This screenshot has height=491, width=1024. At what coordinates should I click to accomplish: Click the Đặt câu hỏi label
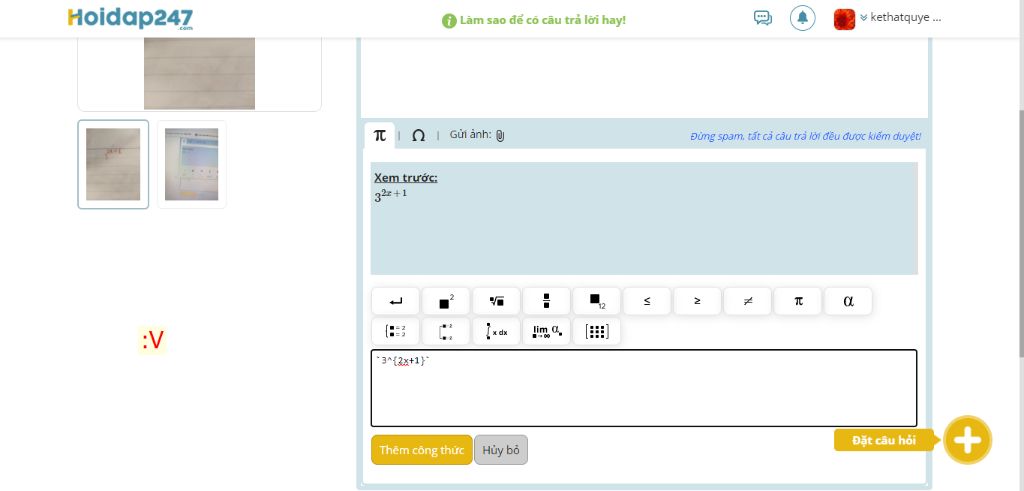click(x=884, y=440)
